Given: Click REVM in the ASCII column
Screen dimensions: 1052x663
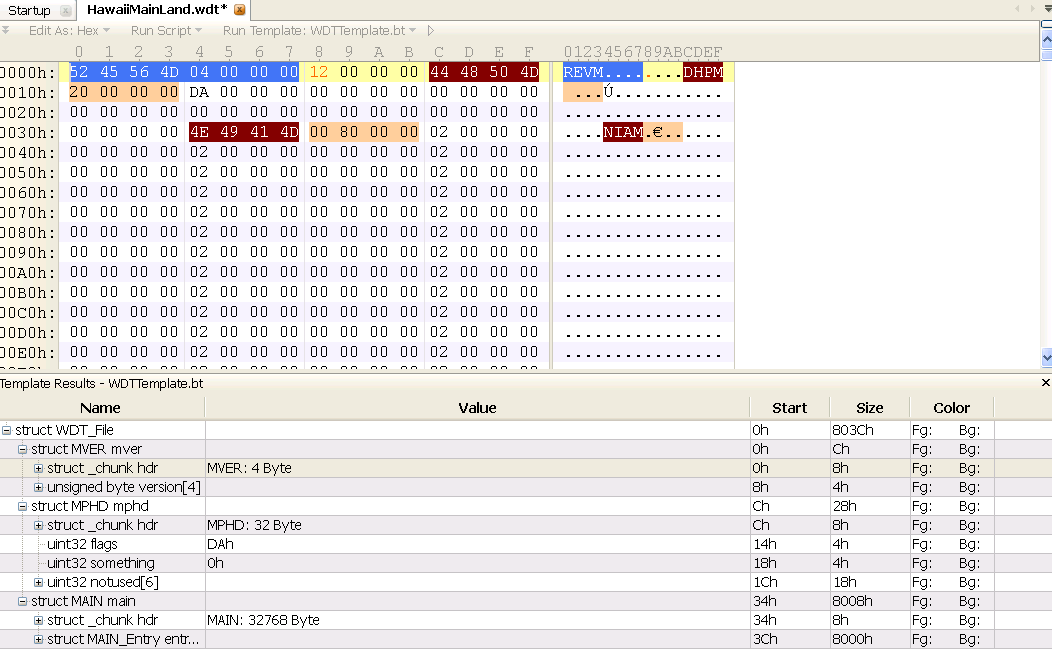Looking at the screenshot, I should pos(583,72).
